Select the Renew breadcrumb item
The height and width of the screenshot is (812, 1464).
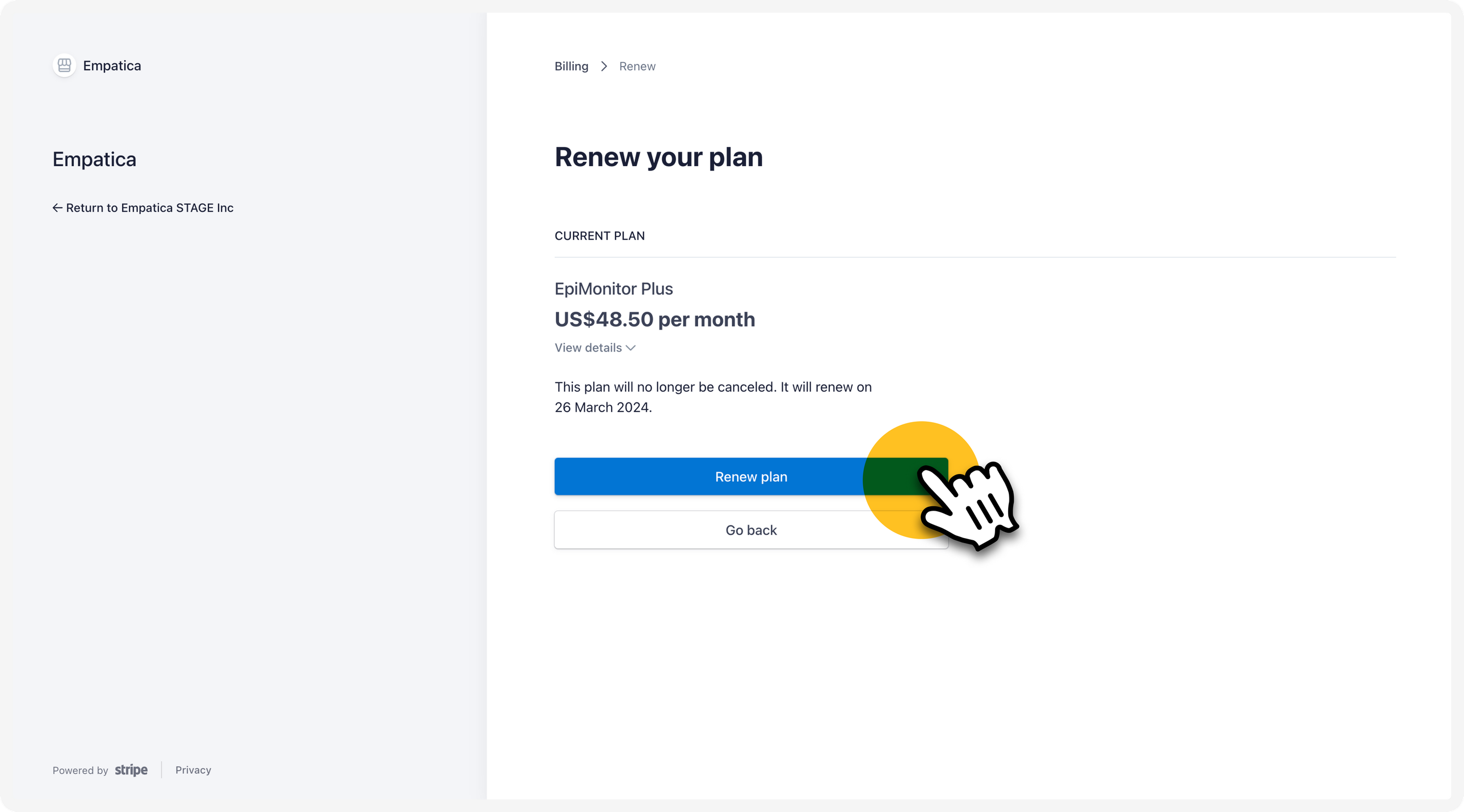(637, 67)
